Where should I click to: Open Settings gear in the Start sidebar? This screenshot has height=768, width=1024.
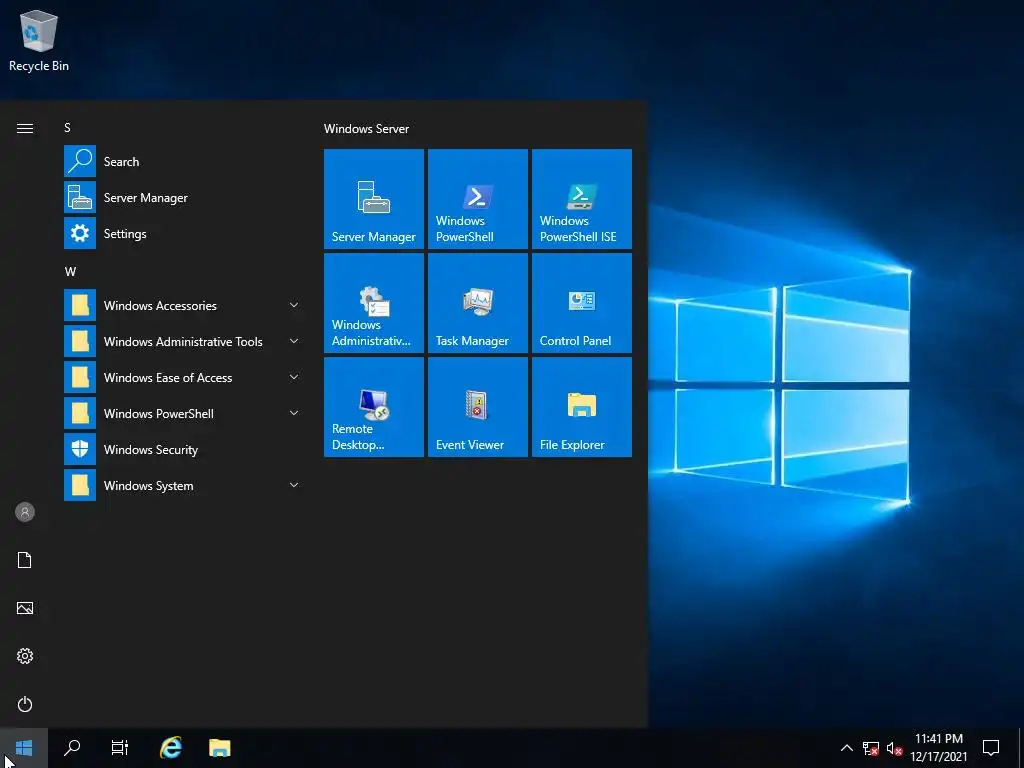pos(25,656)
